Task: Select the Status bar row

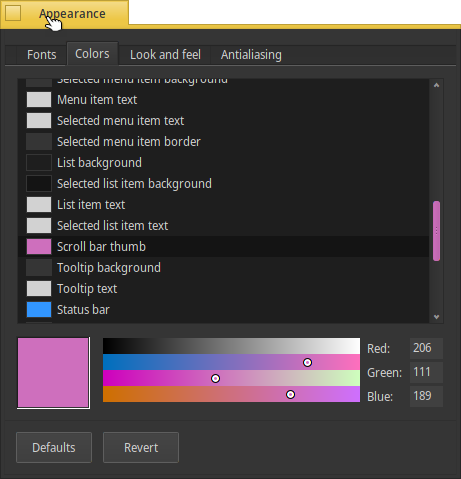Action: [x=223, y=310]
